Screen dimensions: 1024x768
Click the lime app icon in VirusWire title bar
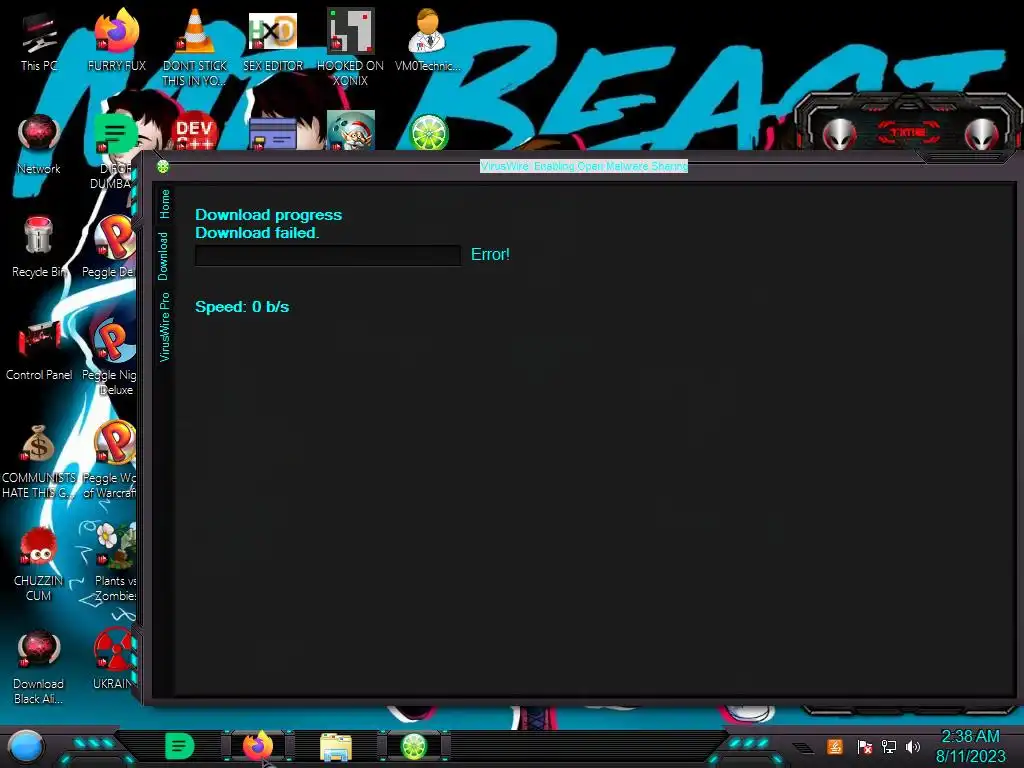tap(163, 167)
